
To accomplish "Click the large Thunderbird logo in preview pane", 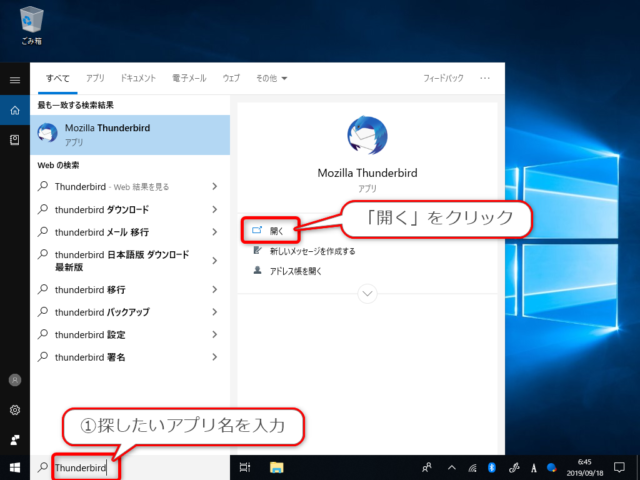I will pyautogui.click(x=367, y=135).
